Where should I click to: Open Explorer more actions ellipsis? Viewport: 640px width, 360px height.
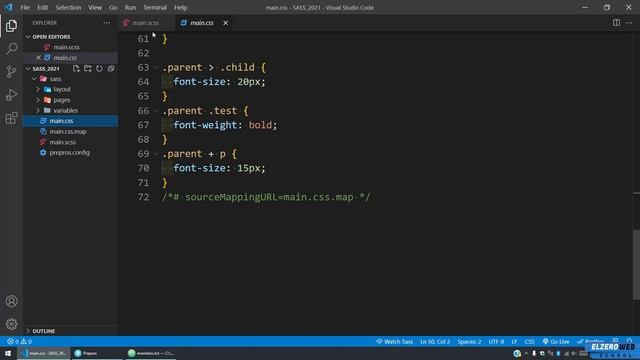click(107, 23)
